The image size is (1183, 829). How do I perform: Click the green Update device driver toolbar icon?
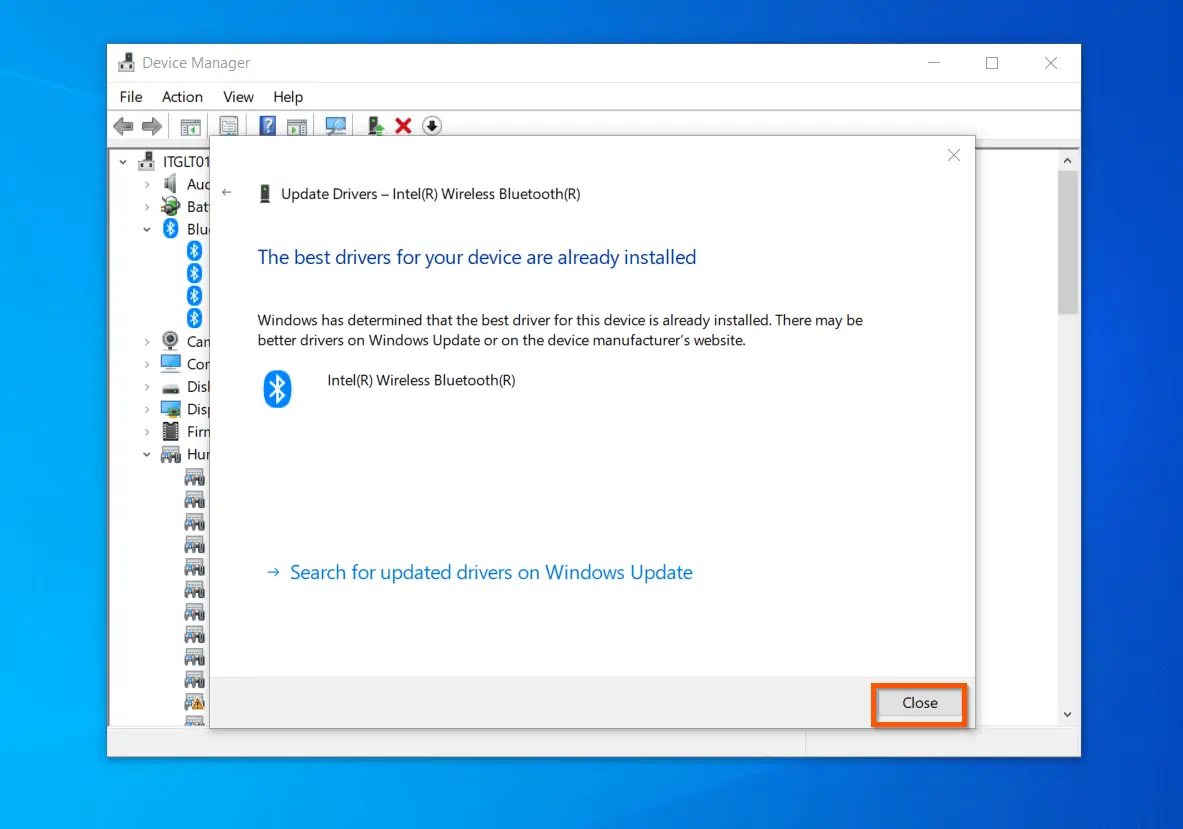coord(375,126)
